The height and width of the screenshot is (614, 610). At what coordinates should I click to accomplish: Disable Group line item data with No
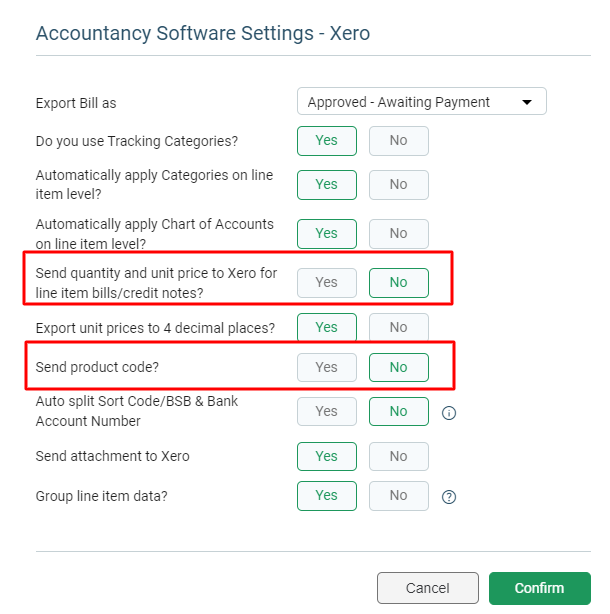(399, 496)
